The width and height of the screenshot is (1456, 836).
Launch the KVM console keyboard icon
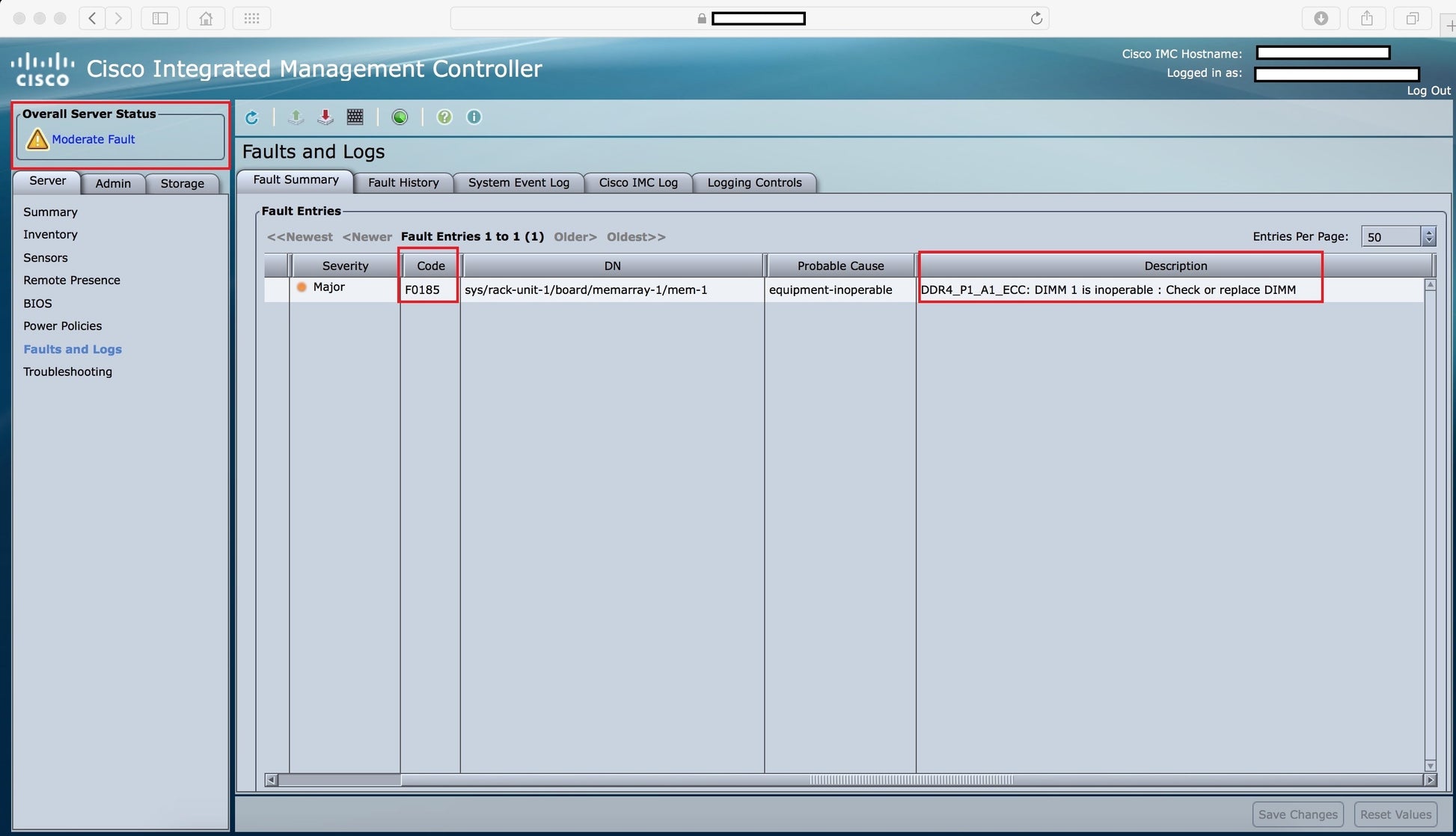point(355,117)
